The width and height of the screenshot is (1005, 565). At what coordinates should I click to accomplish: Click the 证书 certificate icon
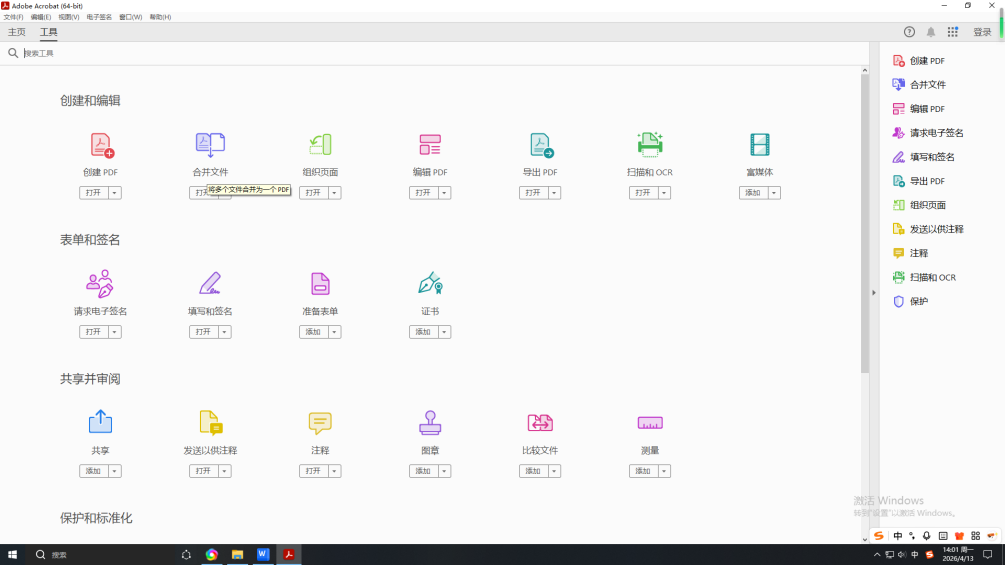(430, 284)
